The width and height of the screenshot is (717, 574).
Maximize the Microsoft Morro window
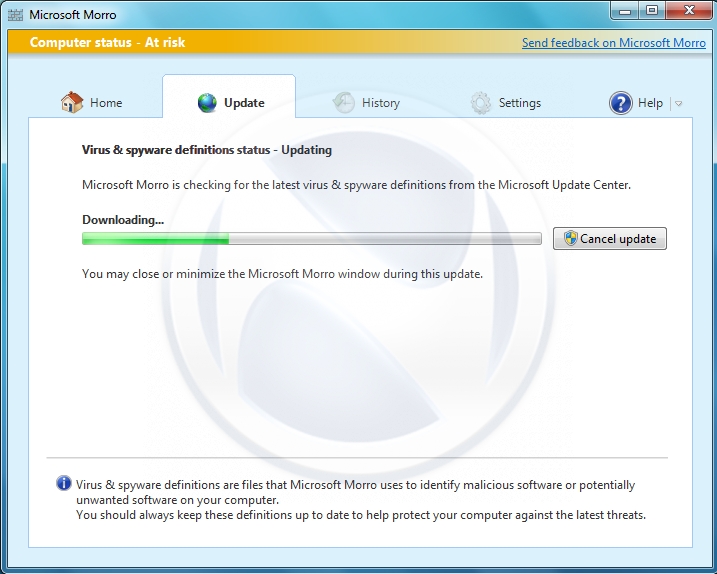653,11
